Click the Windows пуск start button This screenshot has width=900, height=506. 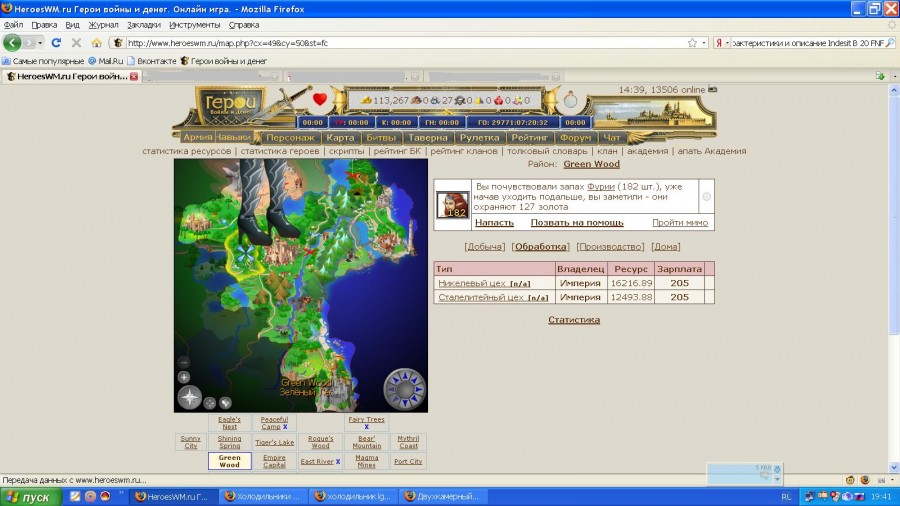point(31,497)
